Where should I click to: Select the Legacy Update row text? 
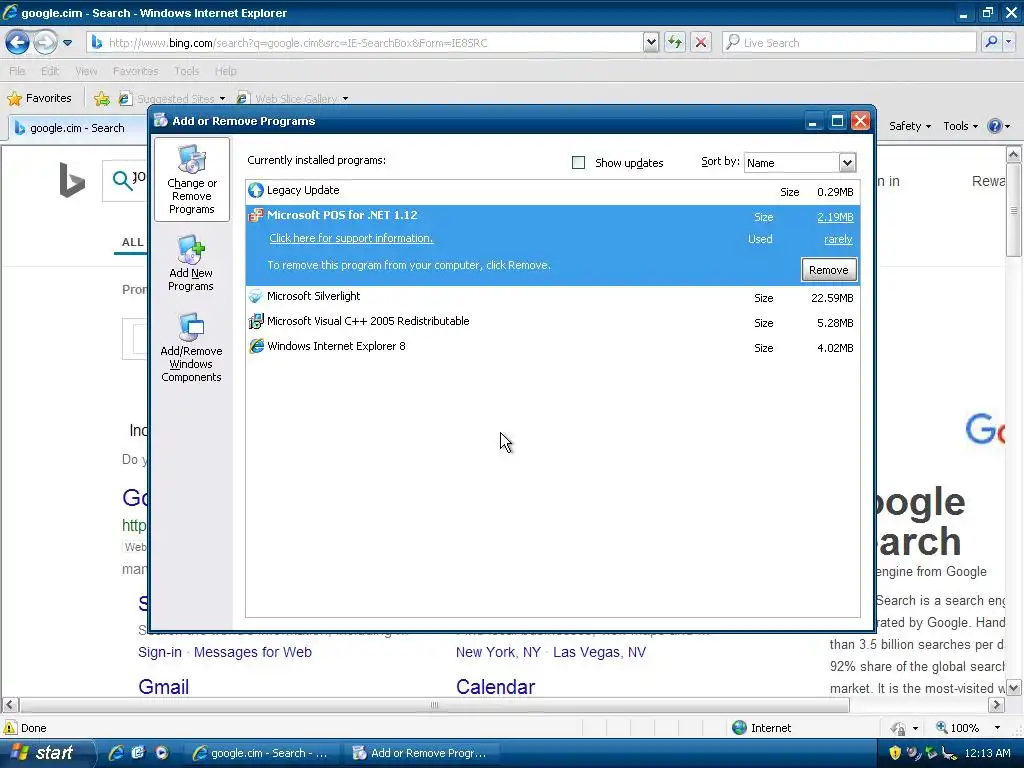[x=303, y=190]
